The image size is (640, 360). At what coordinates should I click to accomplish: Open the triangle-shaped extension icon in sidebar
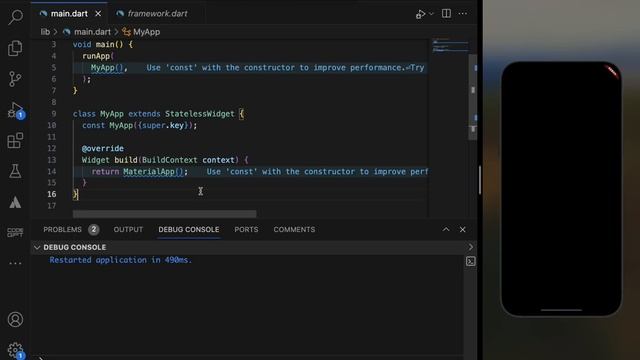[15, 202]
